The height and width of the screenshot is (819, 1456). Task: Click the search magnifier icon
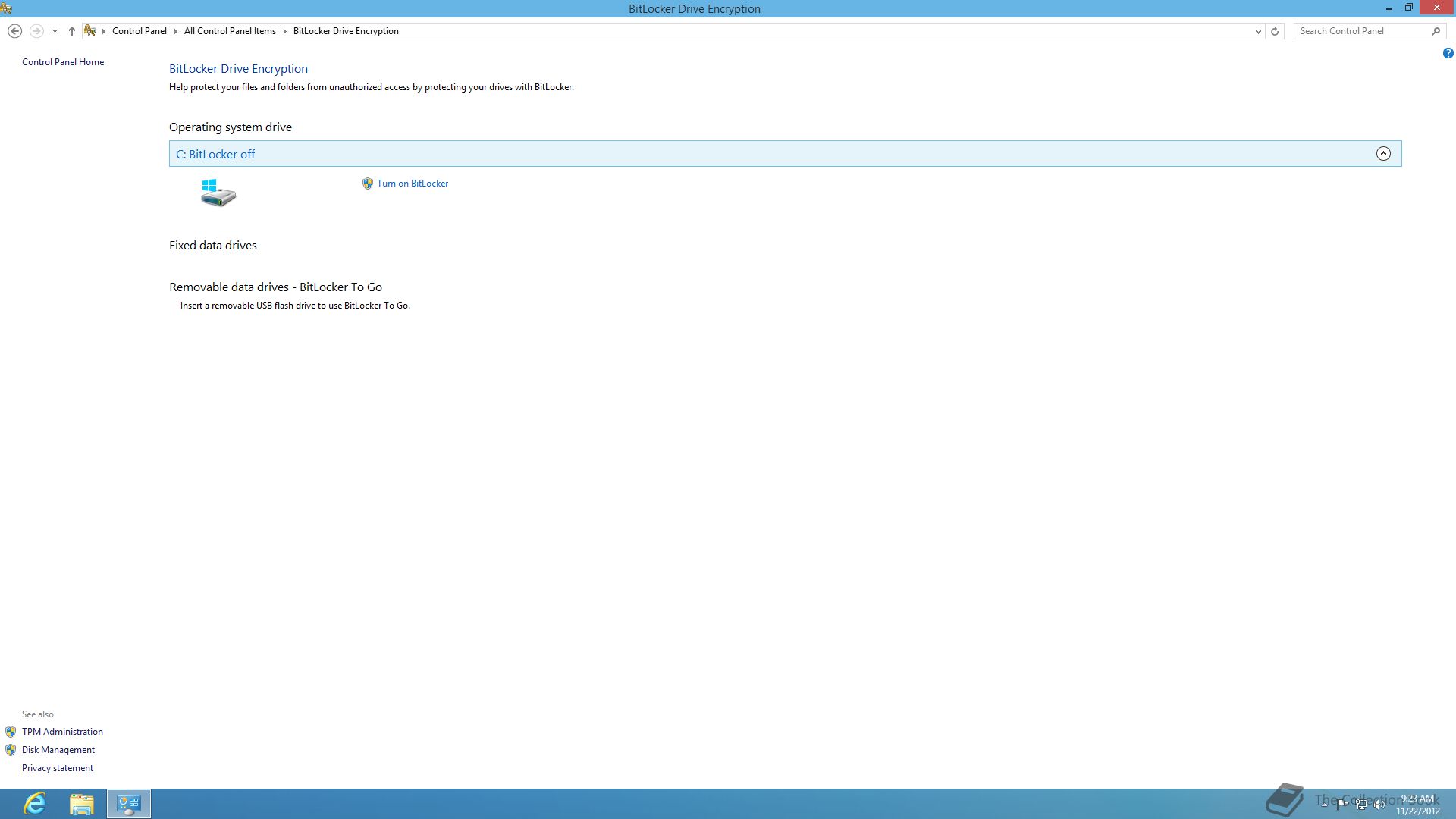(x=1436, y=31)
